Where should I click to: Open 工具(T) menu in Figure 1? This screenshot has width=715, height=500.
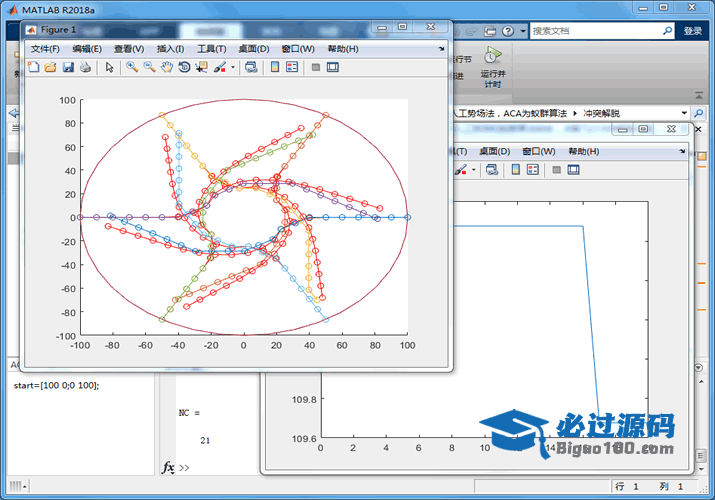click(x=212, y=49)
